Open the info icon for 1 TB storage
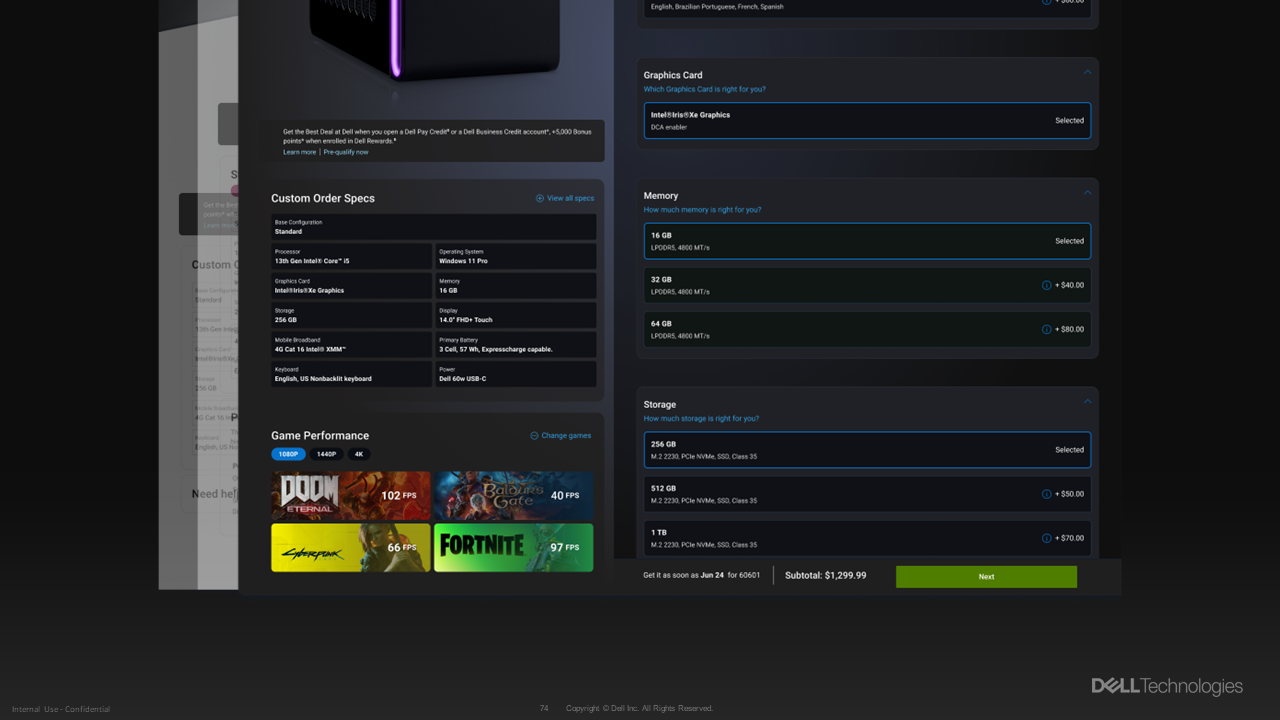Screen dimensions: 1280x720 pyautogui.click(x=1047, y=538)
